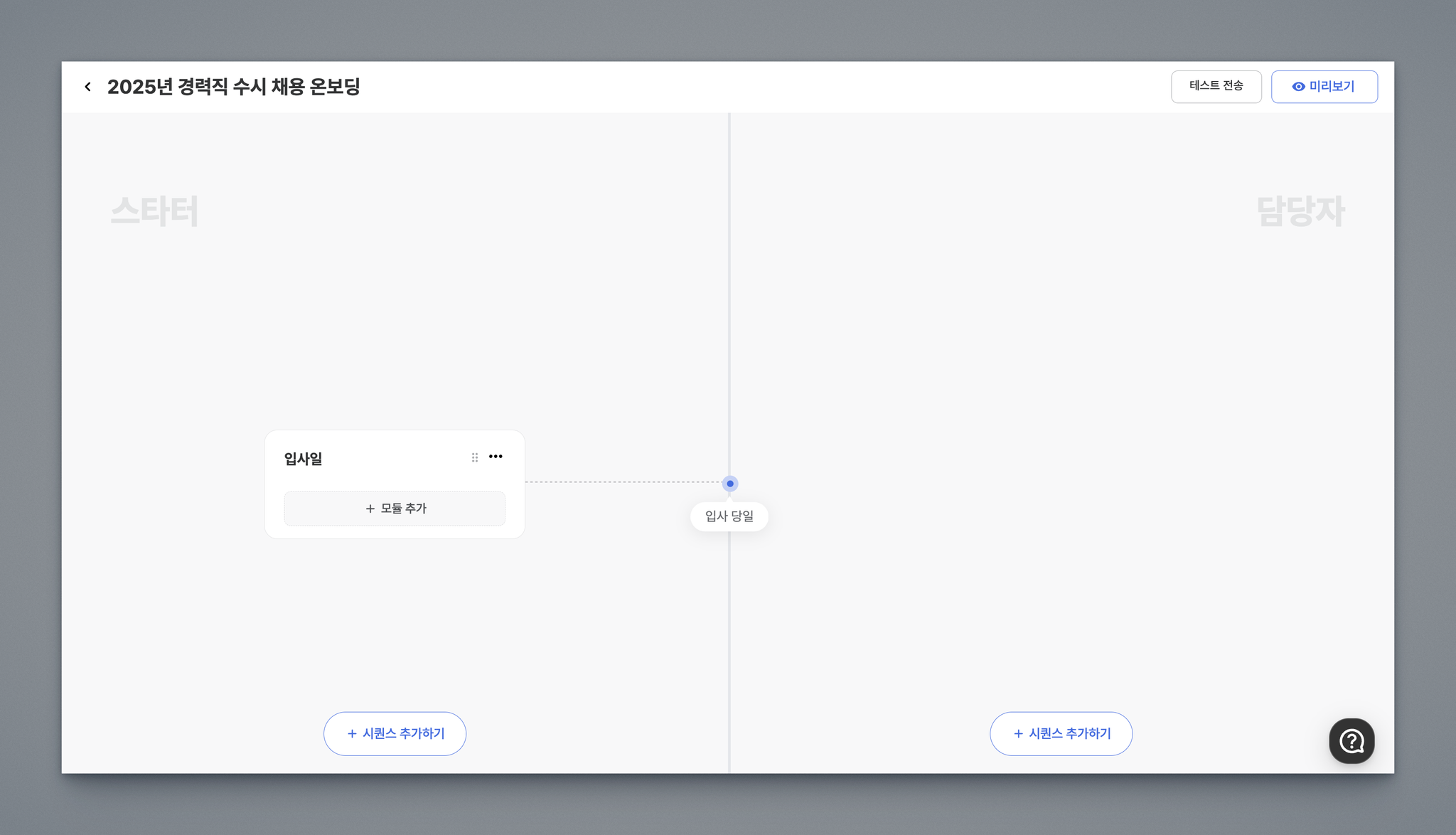Viewport: 1456px width, 835px height.
Task: Click the 테스트 전송 button
Action: [x=1216, y=86]
